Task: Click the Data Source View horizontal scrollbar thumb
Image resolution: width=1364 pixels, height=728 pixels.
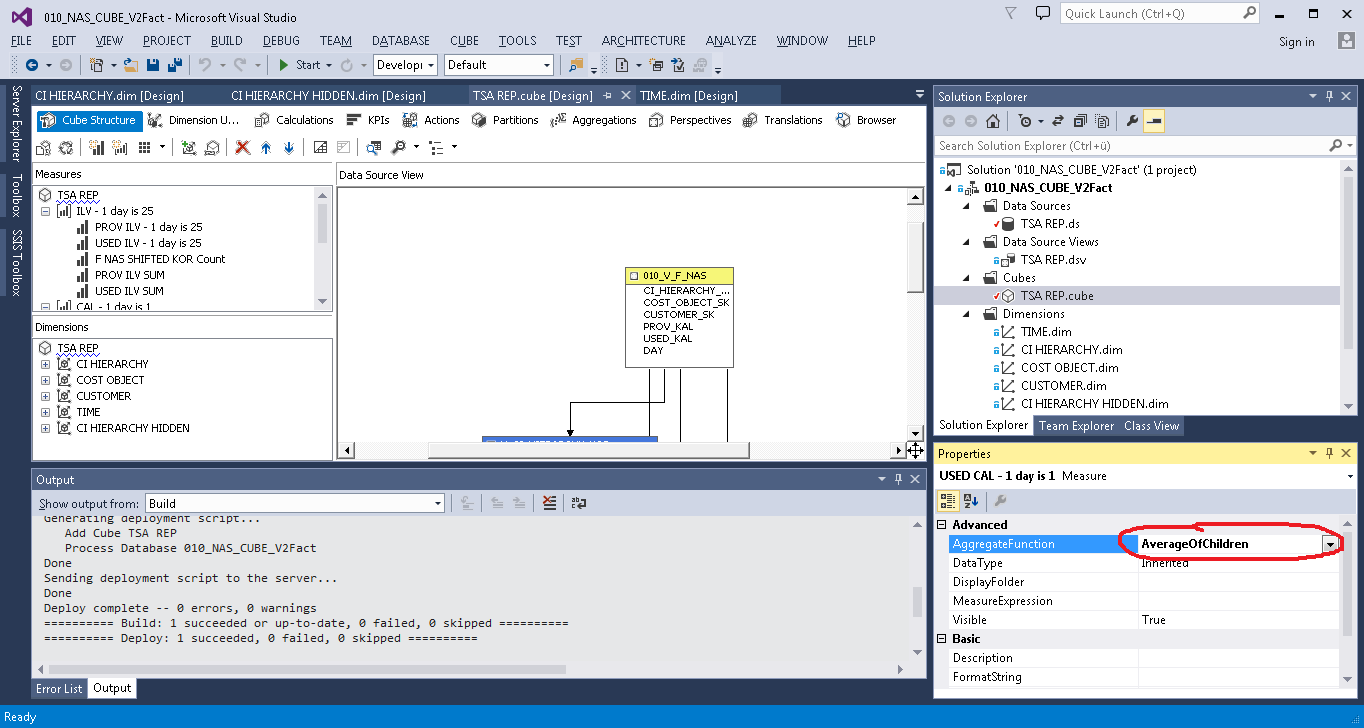Action: pyautogui.click(x=589, y=451)
